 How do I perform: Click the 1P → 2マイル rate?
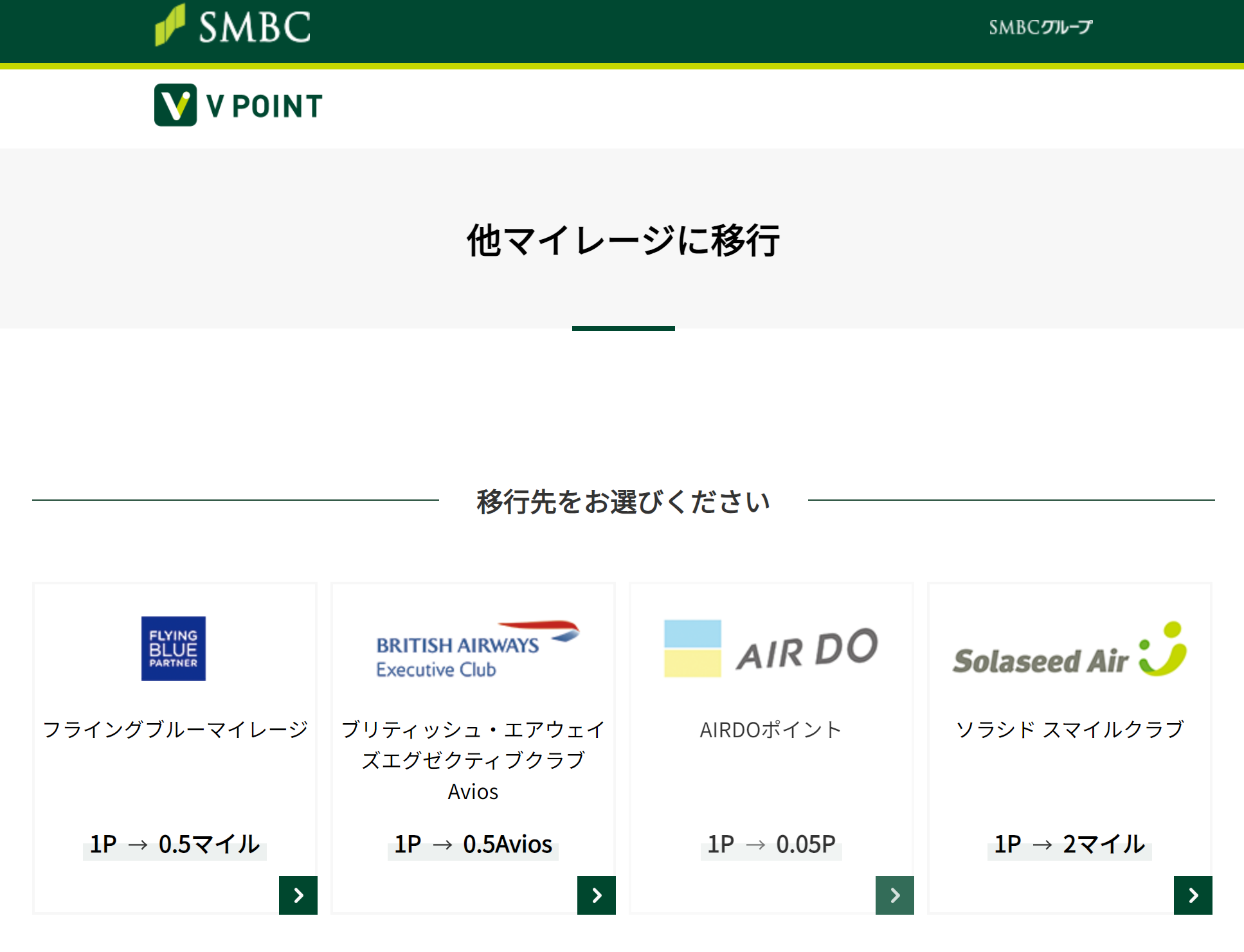pos(1070,844)
